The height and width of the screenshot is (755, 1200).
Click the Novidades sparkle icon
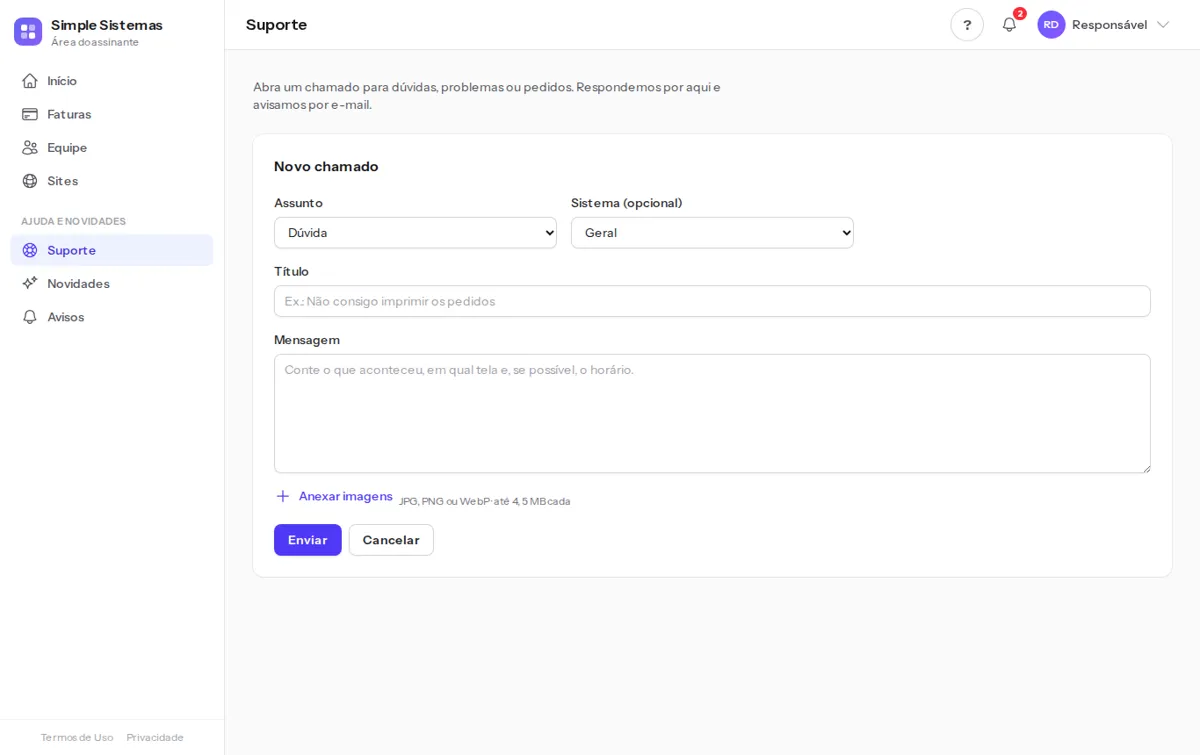tap(30, 284)
